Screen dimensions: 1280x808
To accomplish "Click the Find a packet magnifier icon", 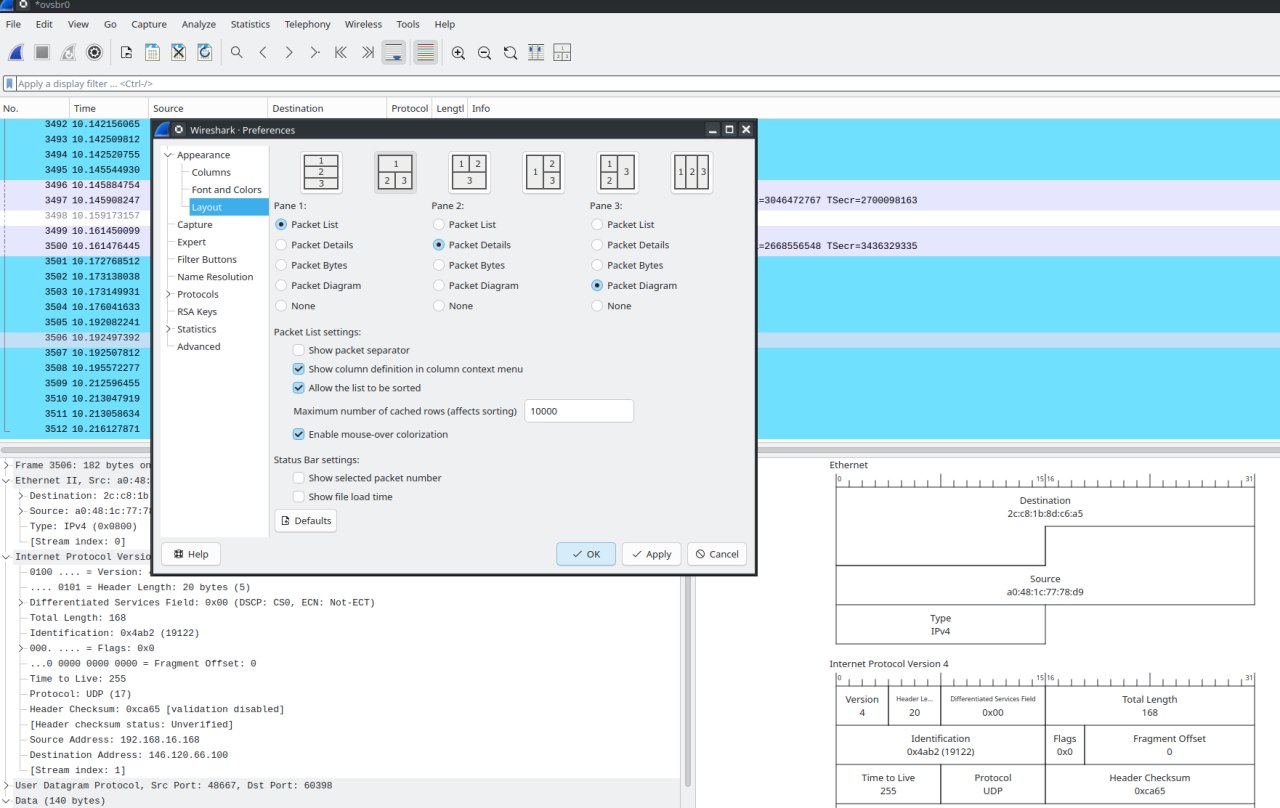I will pyautogui.click(x=237, y=52).
